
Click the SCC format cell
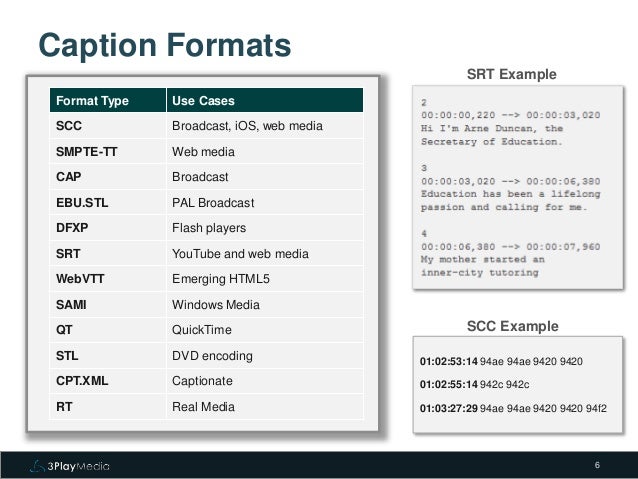pos(108,126)
